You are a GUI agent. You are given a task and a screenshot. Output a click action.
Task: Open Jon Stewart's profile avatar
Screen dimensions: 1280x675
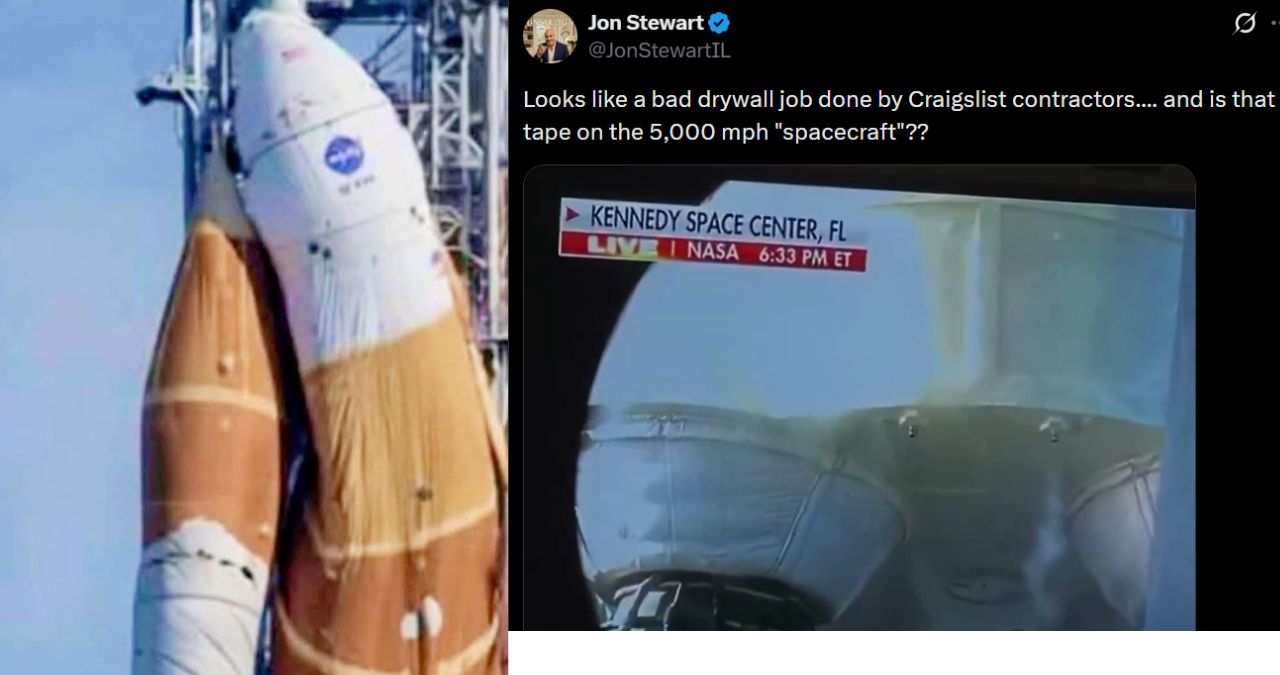tap(549, 36)
